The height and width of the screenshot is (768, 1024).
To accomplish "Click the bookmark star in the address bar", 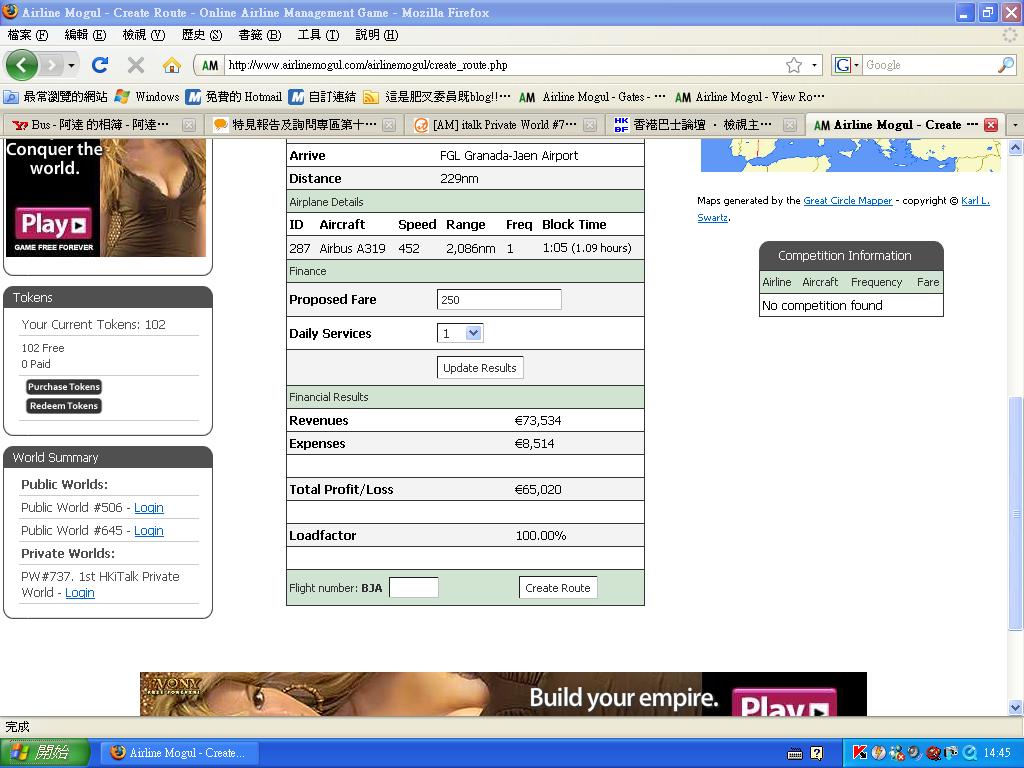I will 794,65.
